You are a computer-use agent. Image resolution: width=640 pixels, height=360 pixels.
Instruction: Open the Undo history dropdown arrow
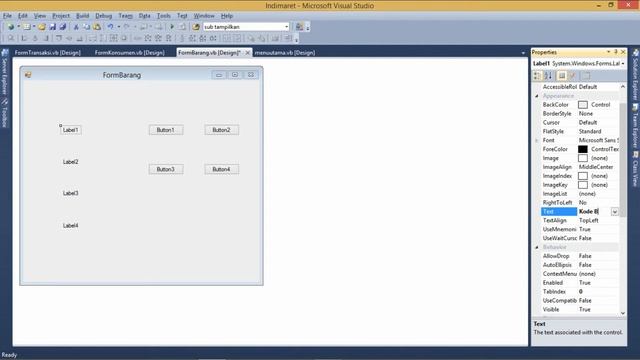coord(118,27)
